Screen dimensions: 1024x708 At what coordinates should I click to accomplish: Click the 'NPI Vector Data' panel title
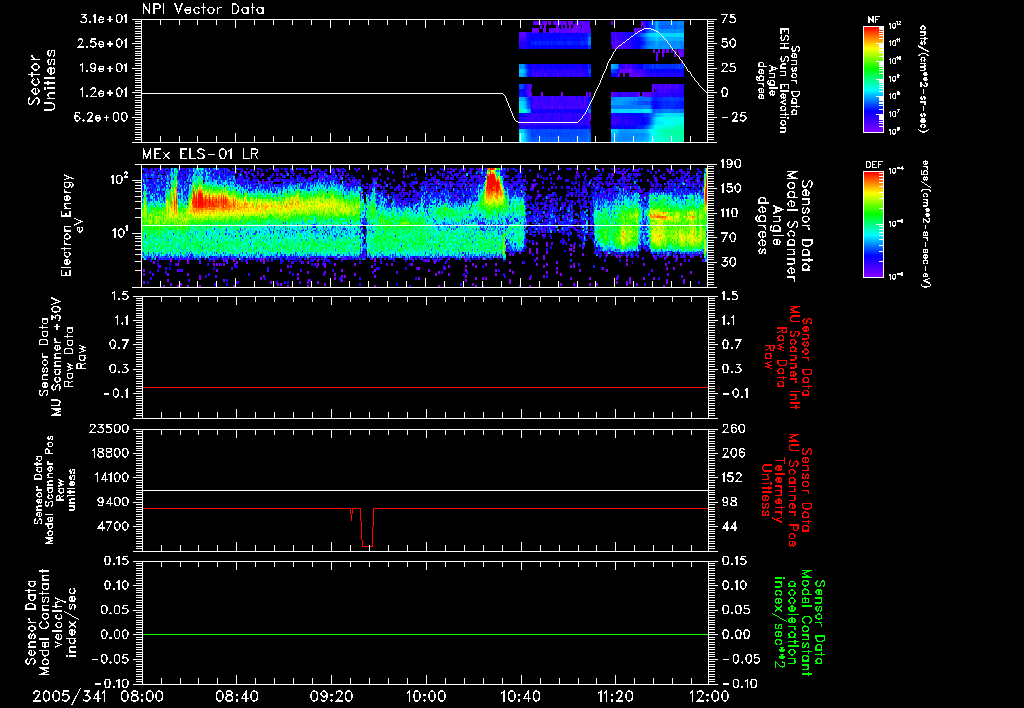(204, 9)
